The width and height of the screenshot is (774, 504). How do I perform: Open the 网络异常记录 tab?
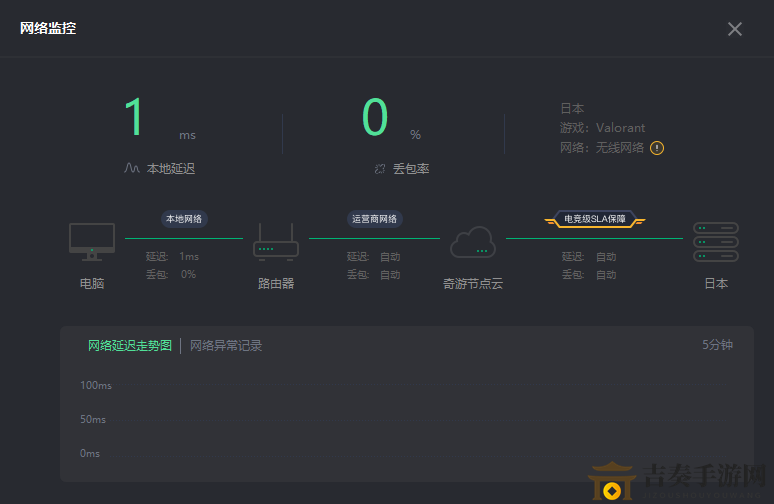(226, 346)
